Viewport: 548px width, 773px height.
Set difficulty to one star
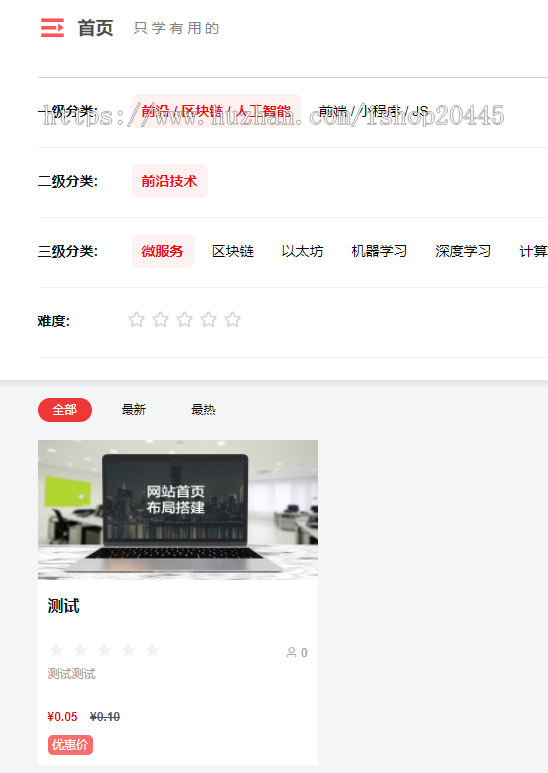(137, 319)
